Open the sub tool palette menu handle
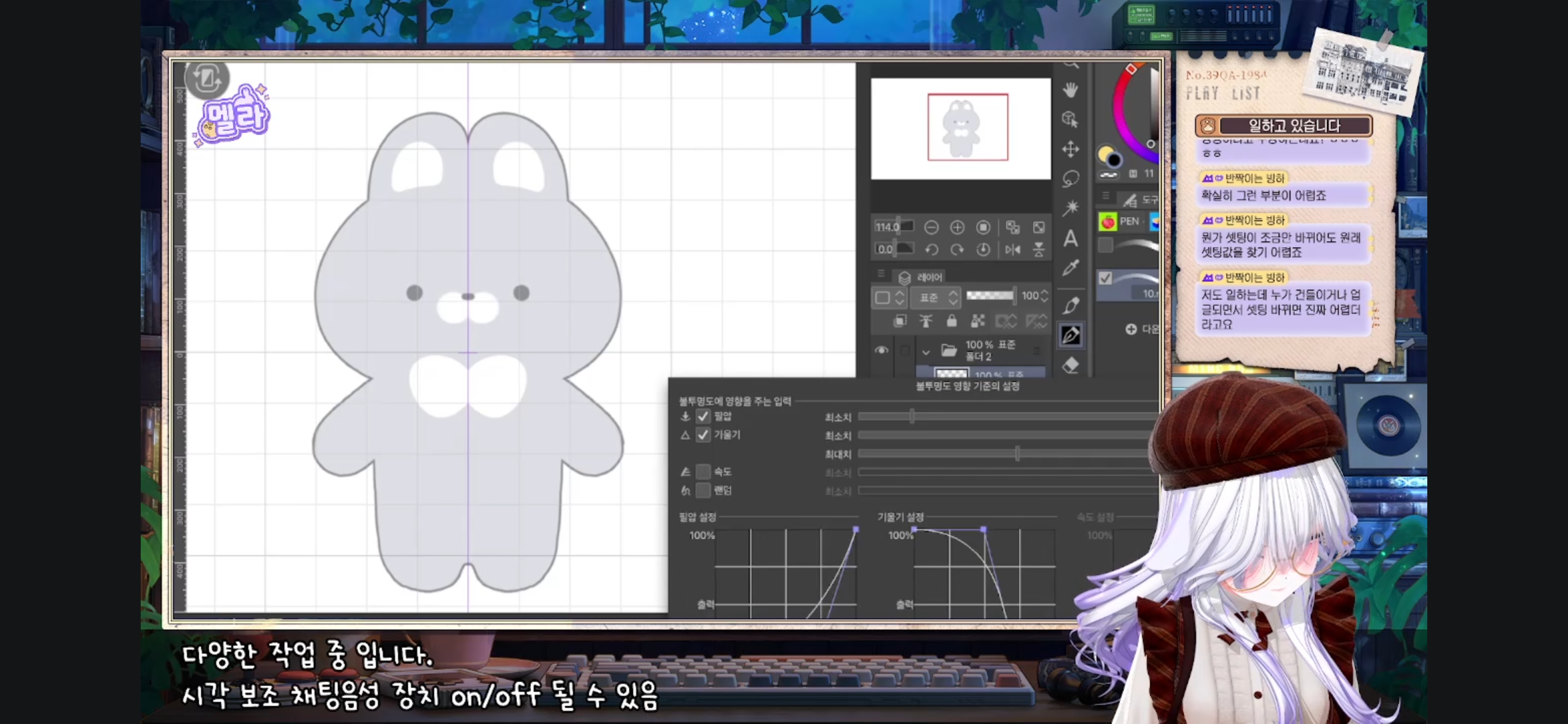 (x=1106, y=196)
